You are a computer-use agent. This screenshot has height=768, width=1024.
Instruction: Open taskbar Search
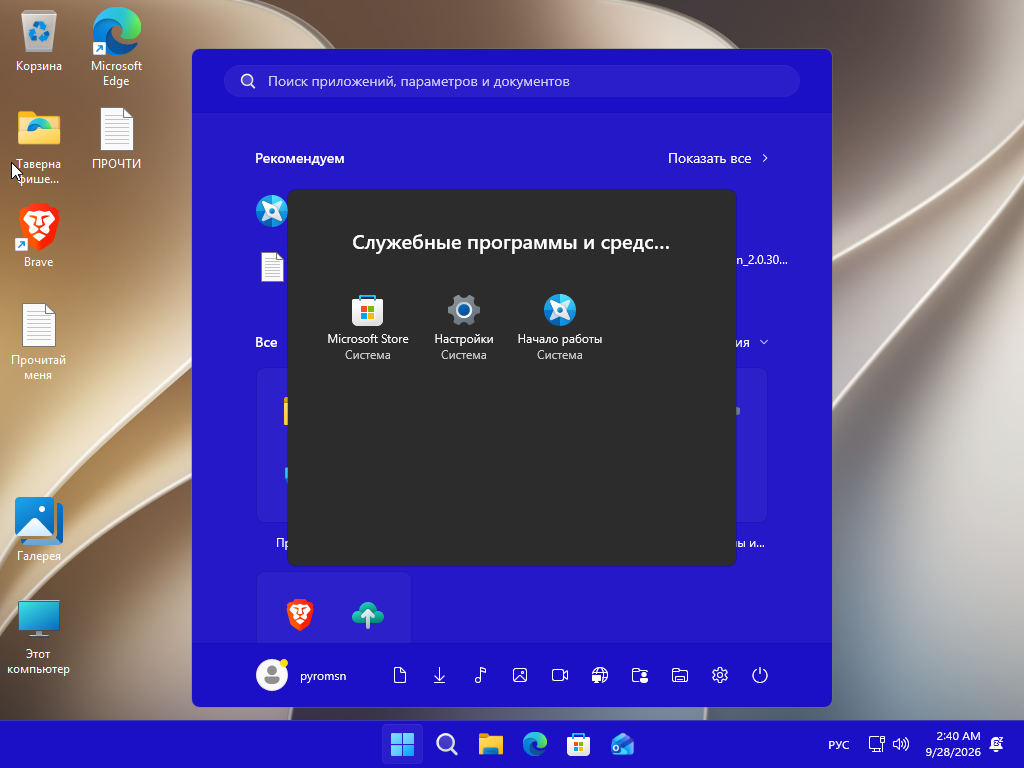[447, 744]
